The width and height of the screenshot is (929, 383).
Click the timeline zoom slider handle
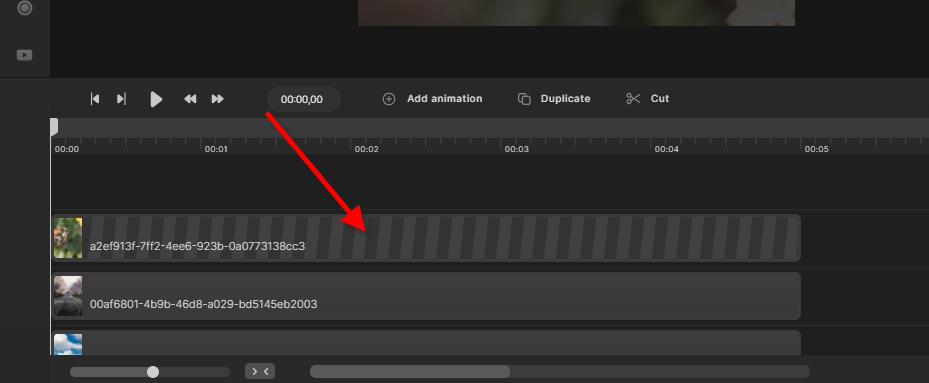(153, 372)
